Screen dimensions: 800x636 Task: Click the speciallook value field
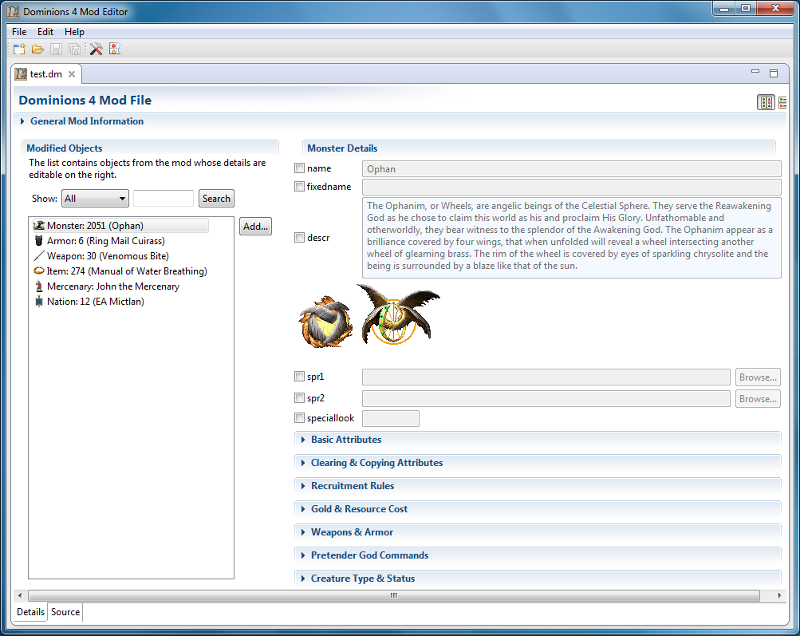(391, 419)
